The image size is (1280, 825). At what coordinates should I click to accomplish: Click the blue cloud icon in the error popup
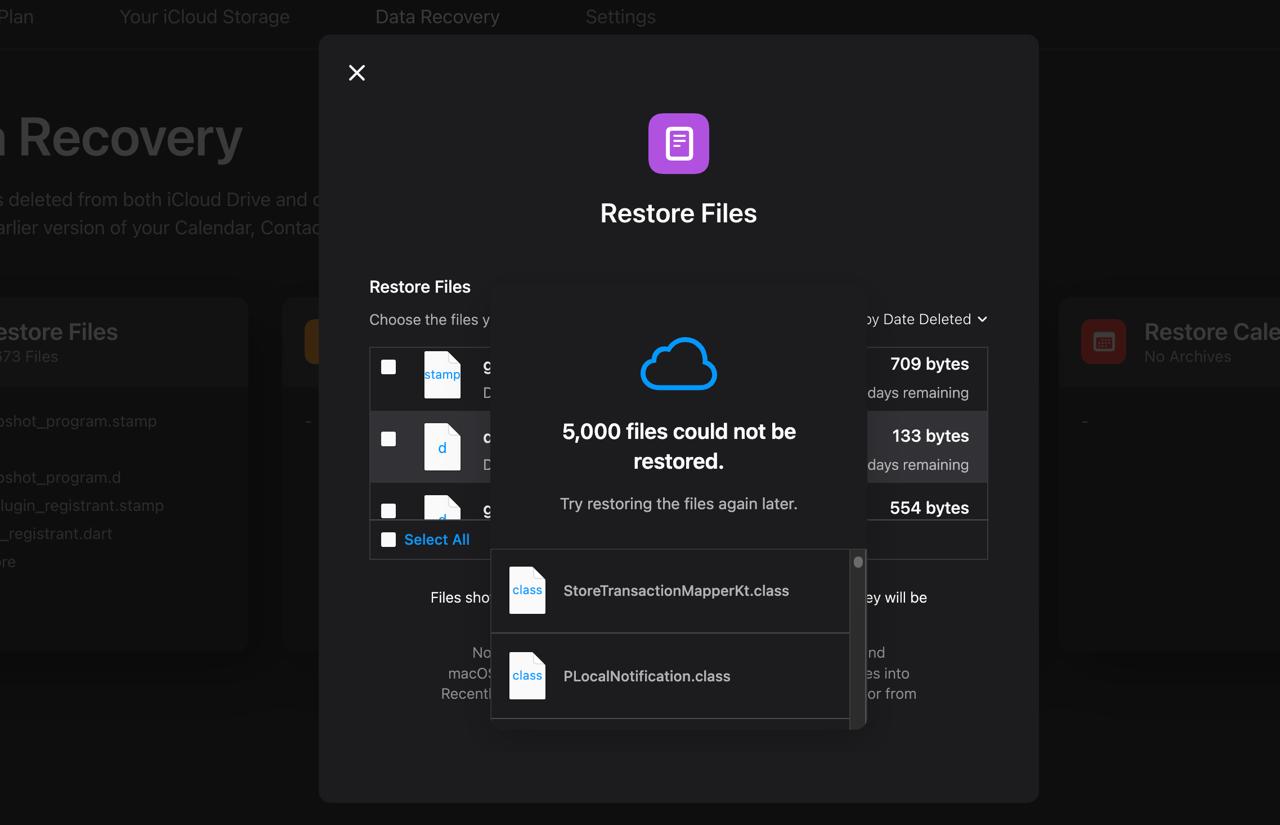tap(679, 363)
